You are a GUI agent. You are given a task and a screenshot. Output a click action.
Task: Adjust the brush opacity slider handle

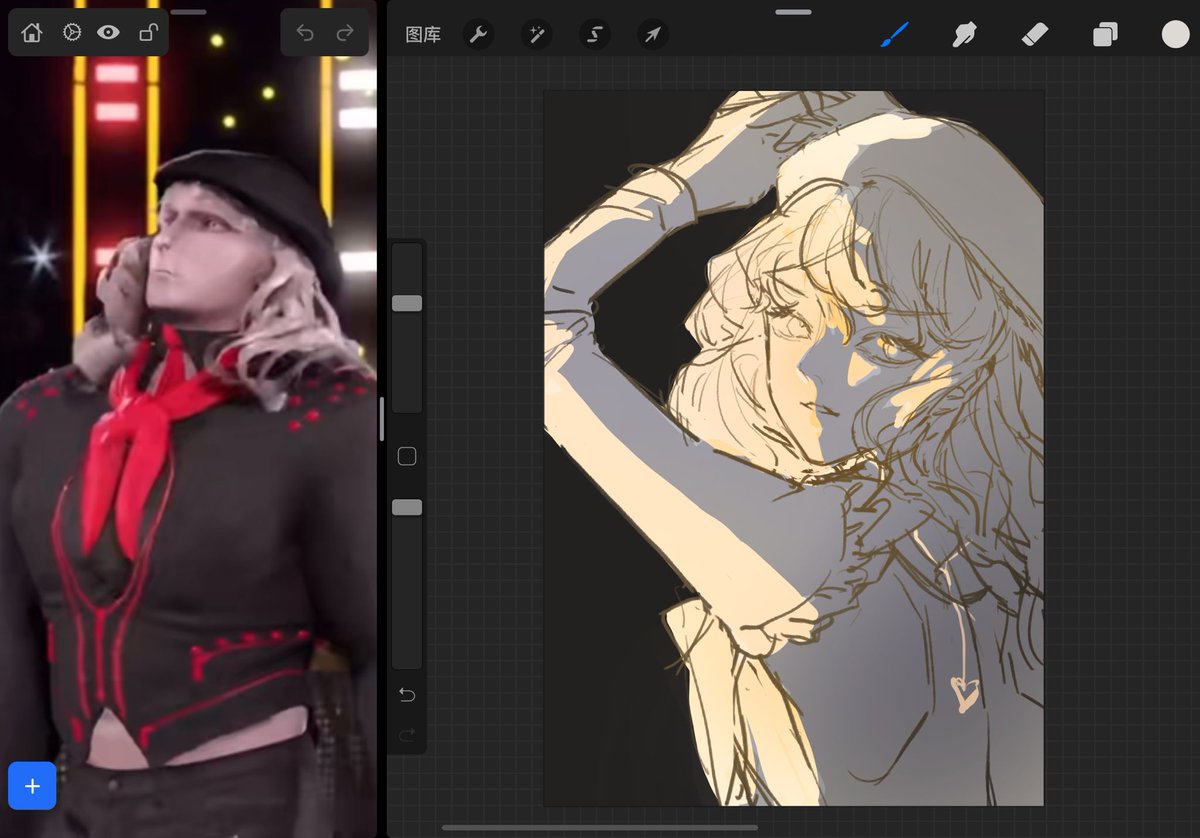click(x=407, y=508)
